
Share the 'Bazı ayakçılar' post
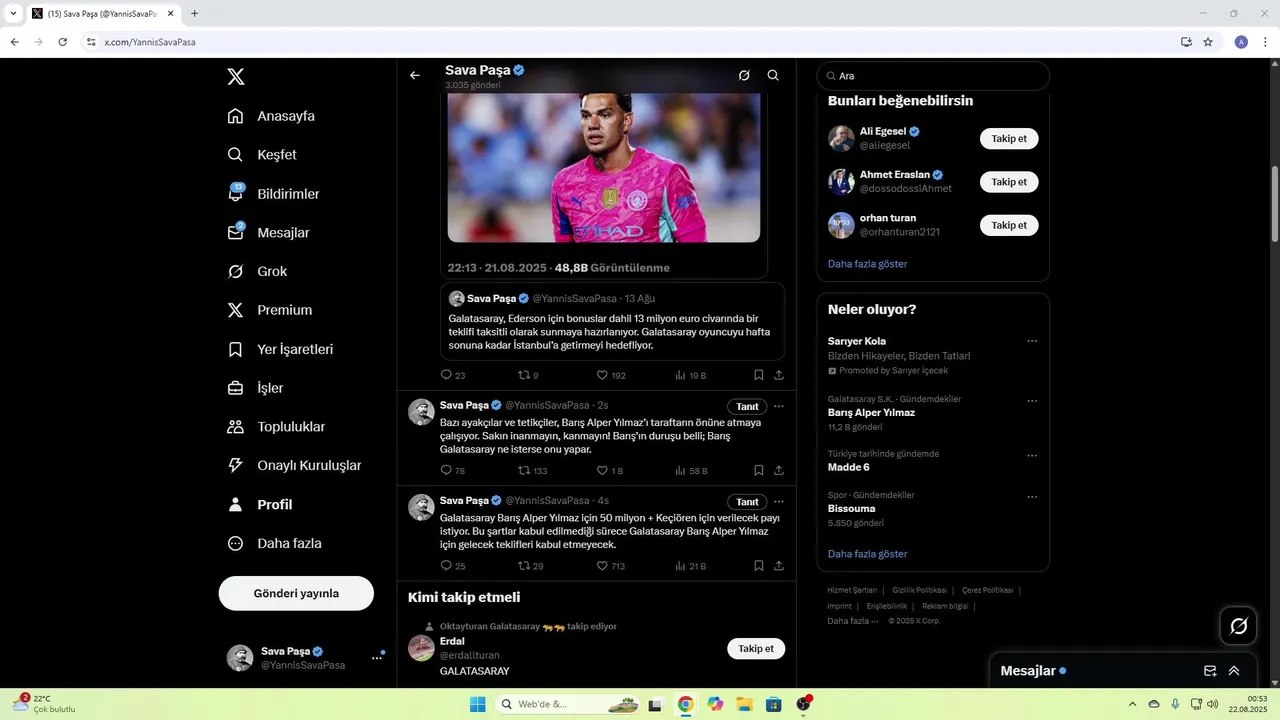(779, 470)
